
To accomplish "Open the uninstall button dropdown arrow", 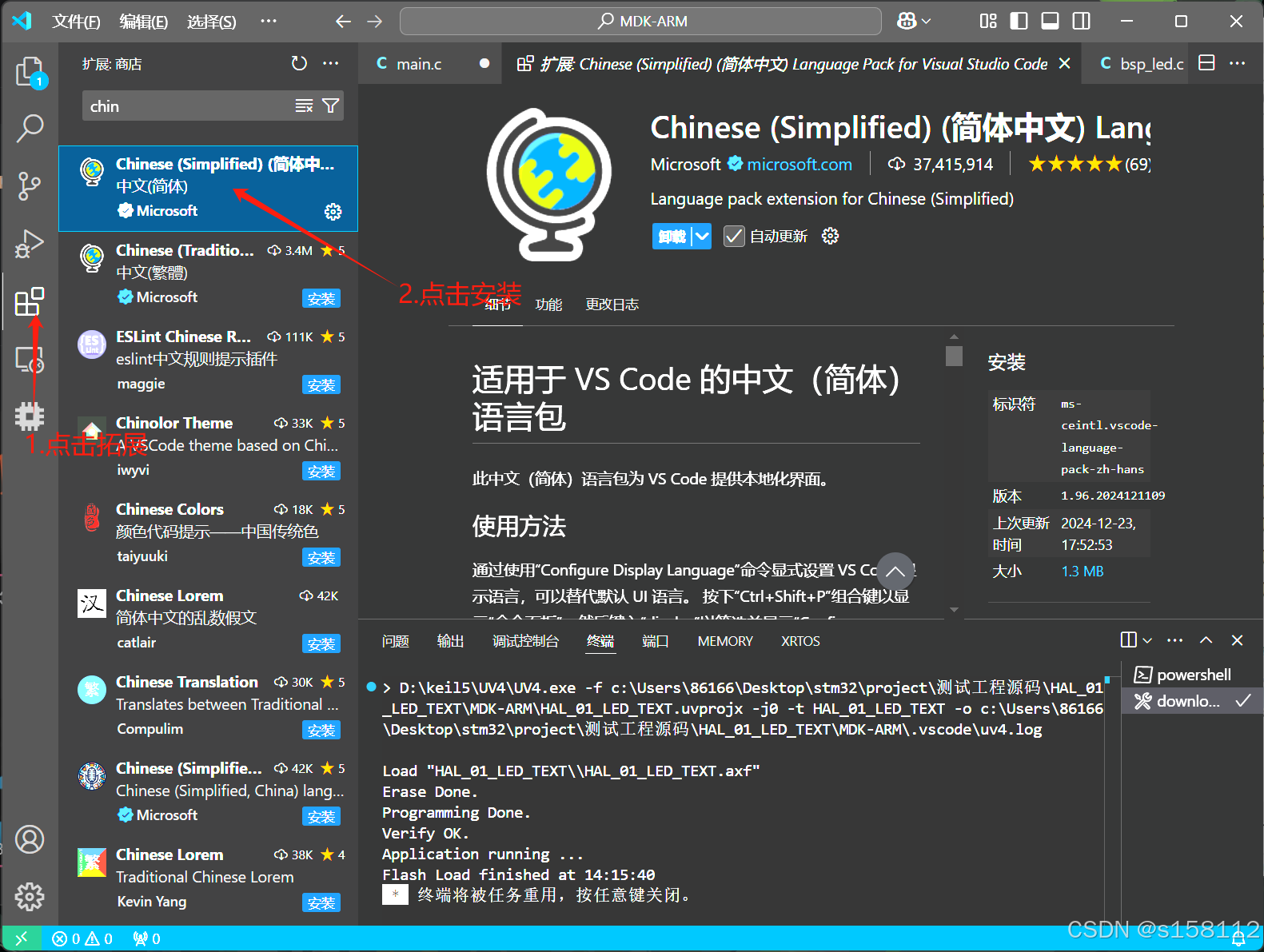I will click(702, 236).
